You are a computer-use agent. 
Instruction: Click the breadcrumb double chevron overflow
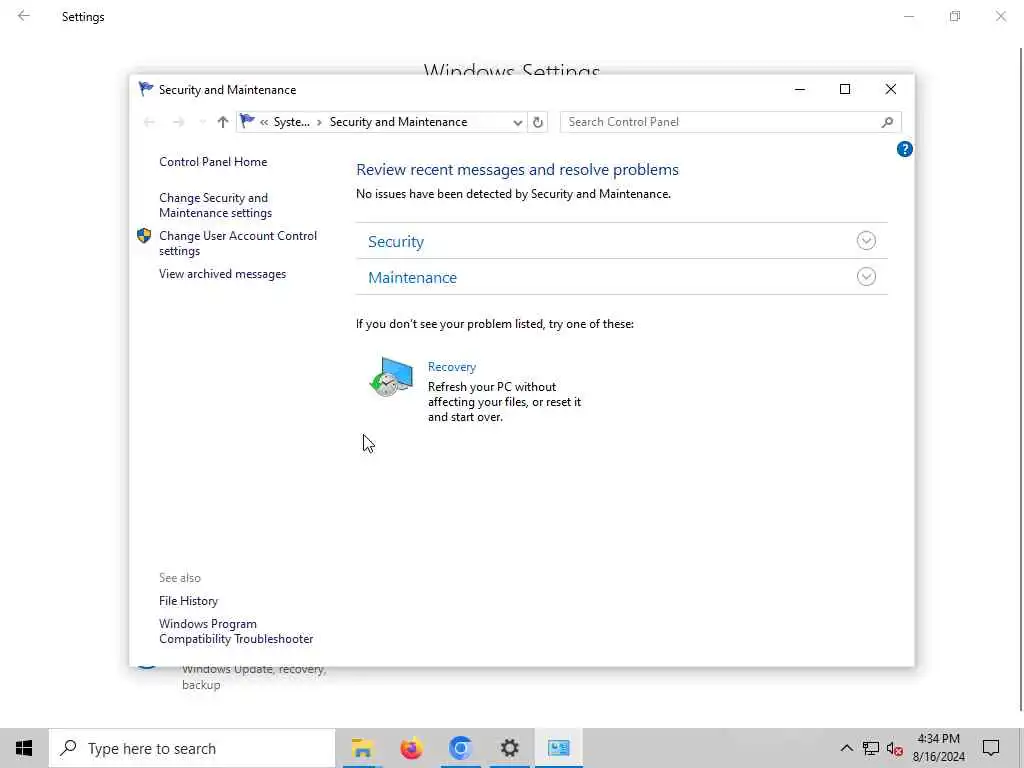pyautogui.click(x=264, y=122)
